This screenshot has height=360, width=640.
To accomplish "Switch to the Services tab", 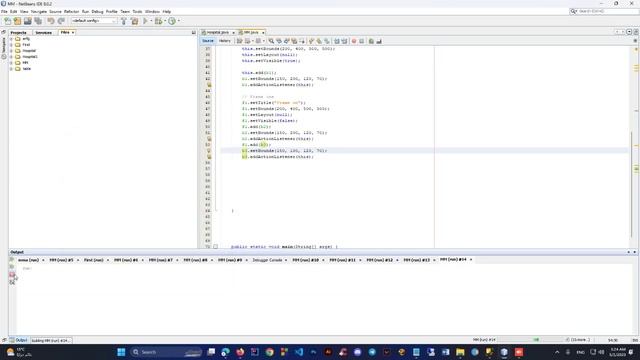I will [43, 32].
